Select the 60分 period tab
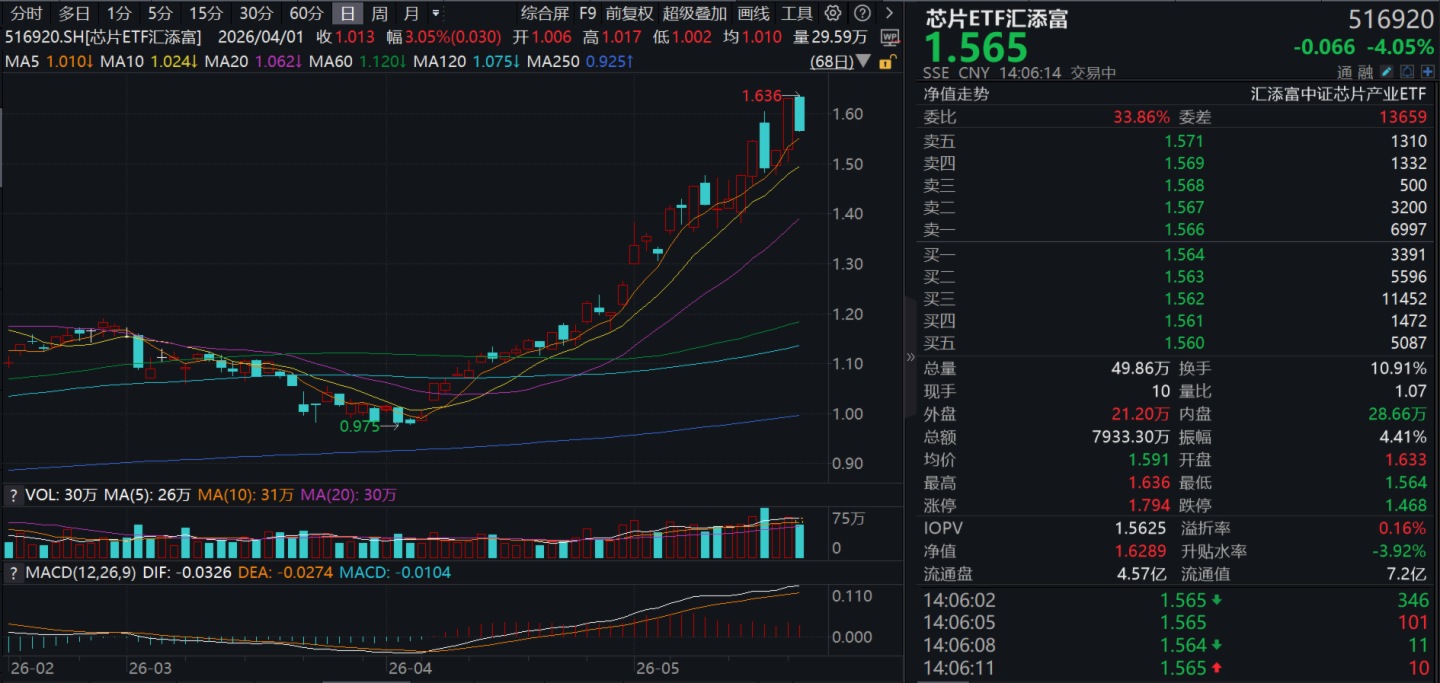 click(x=306, y=14)
